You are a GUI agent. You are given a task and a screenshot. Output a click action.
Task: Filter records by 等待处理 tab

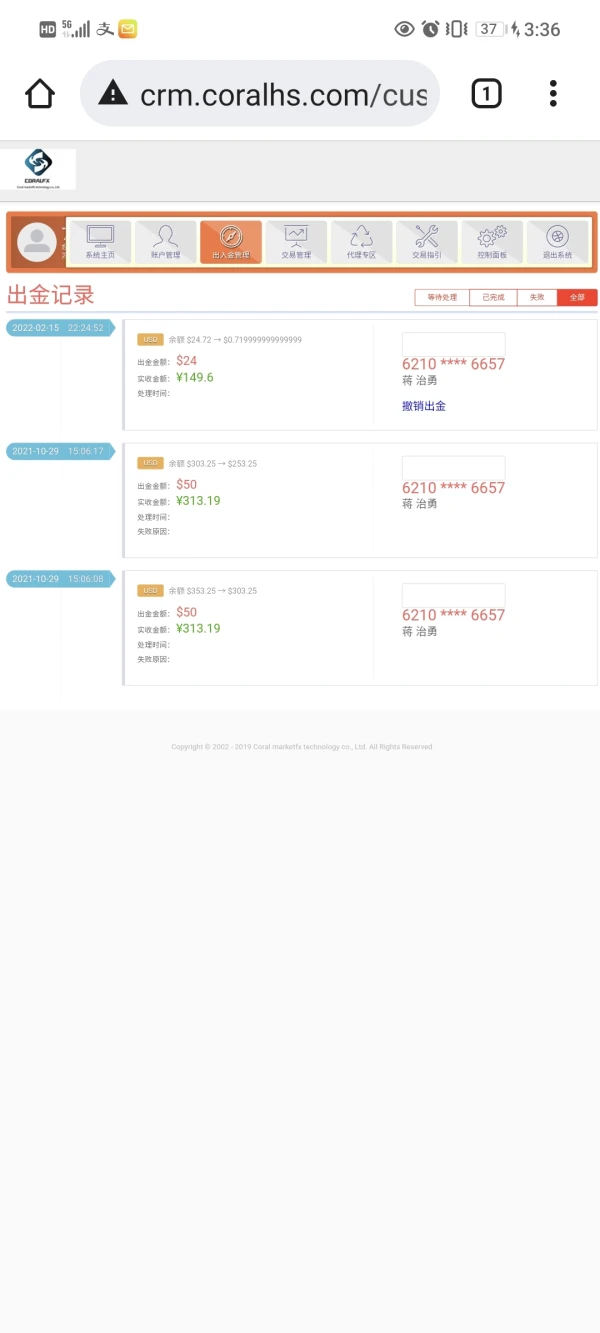point(442,297)
